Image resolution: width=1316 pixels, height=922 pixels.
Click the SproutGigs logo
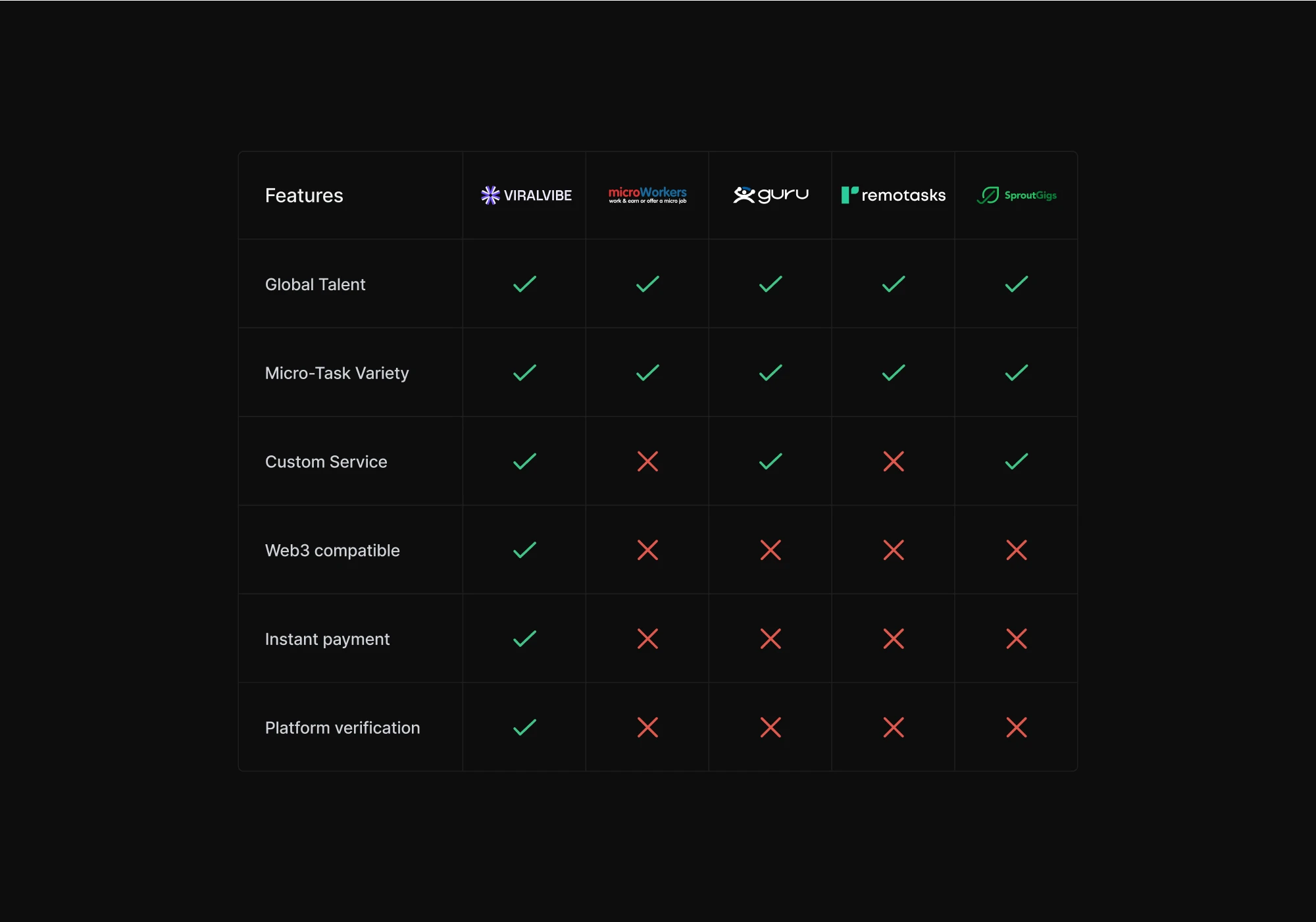click(x=1017, y=195)
